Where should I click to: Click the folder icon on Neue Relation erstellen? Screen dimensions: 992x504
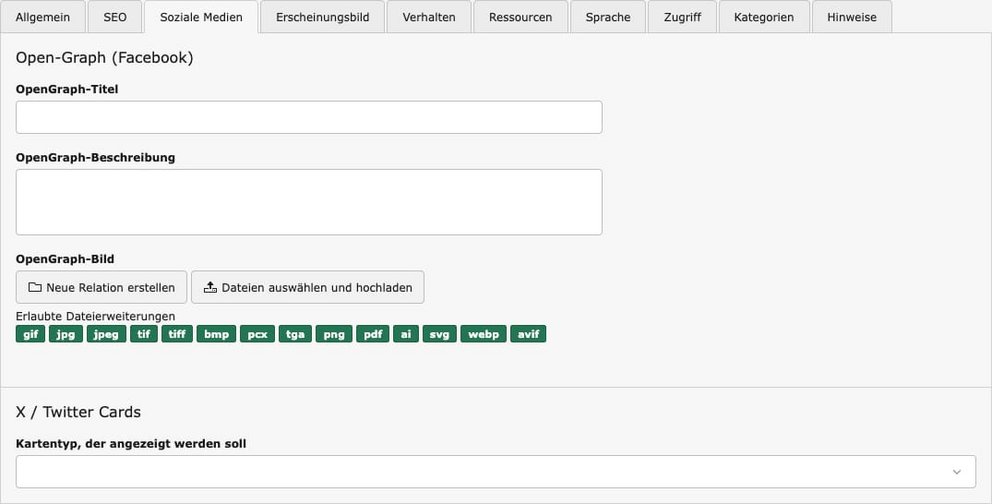coord(35,288)
